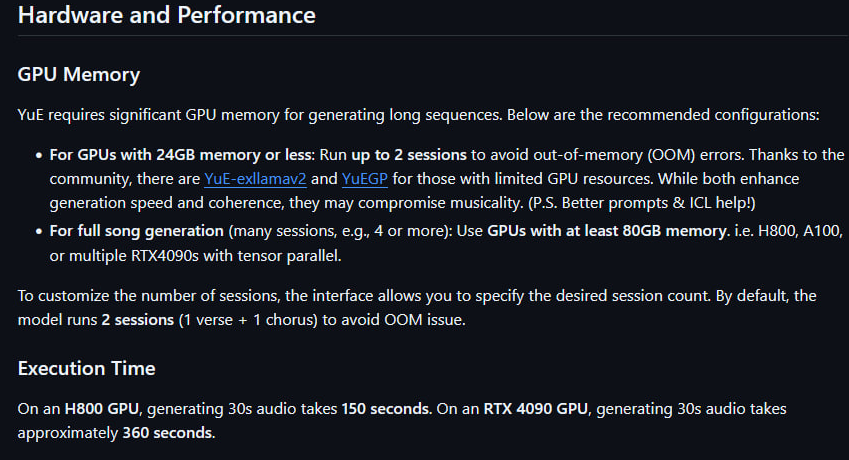Screen dimensions: 849x460
Task: Click the first bullet point marker
Action: [38, 155]
